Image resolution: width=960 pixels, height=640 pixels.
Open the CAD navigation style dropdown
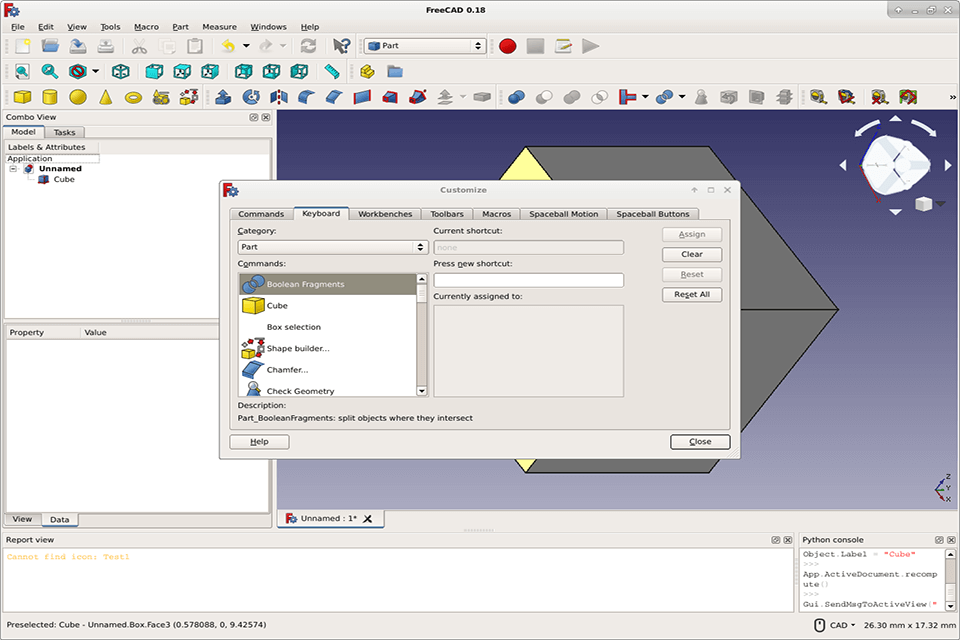843,625
